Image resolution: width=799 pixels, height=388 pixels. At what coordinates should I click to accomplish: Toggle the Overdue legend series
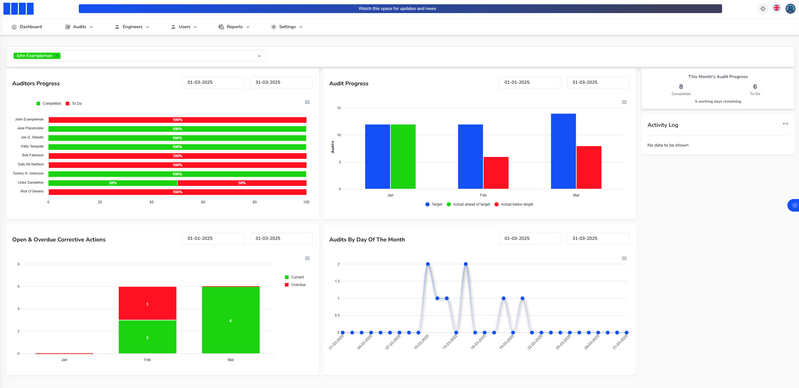tap(296, 284)
